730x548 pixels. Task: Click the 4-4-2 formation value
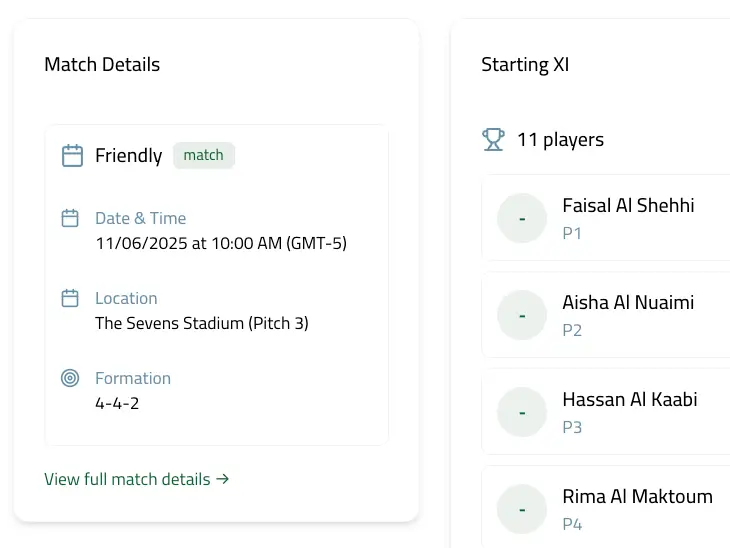(x=117, y=404)
